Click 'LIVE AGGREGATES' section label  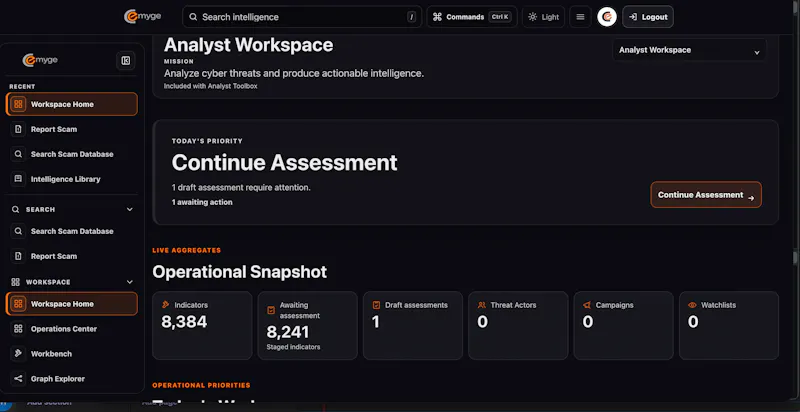click(187, 250)
